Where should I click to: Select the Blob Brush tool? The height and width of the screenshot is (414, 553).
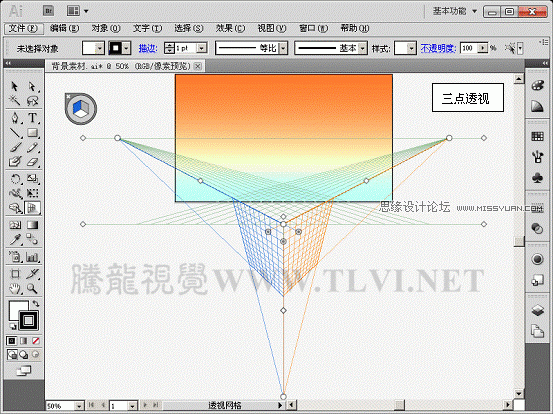(14, 162)
